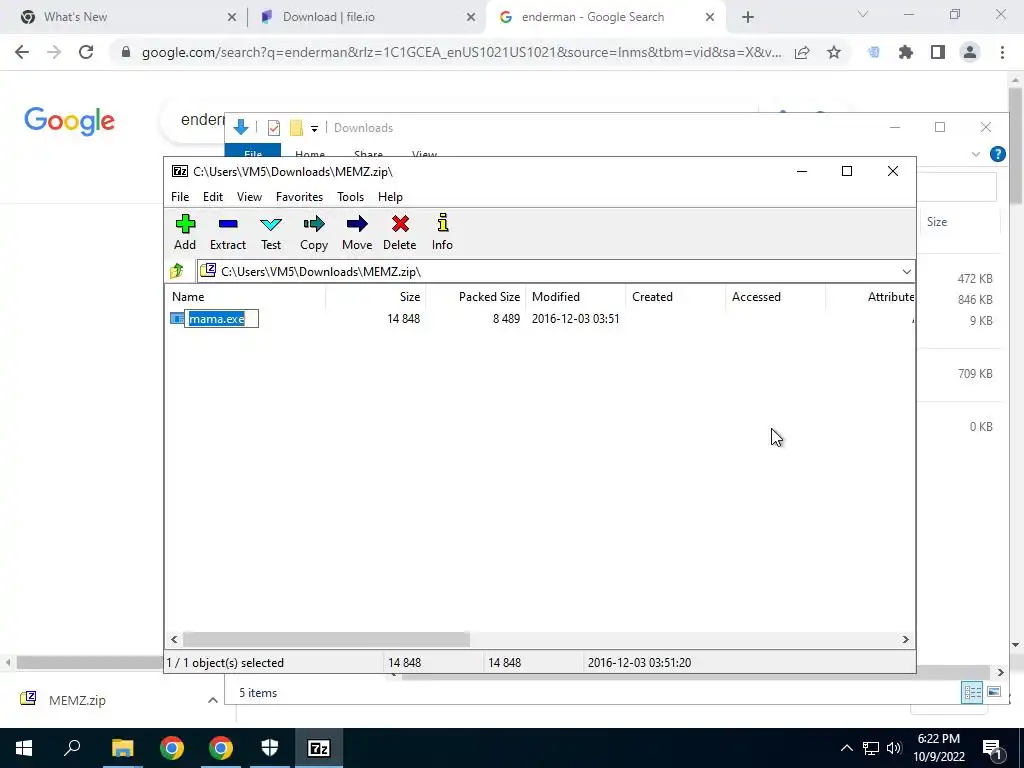This screenshot has height=768, width=1024.
Task: Switch Explorer to details view icon
Action: pos(972,692)
